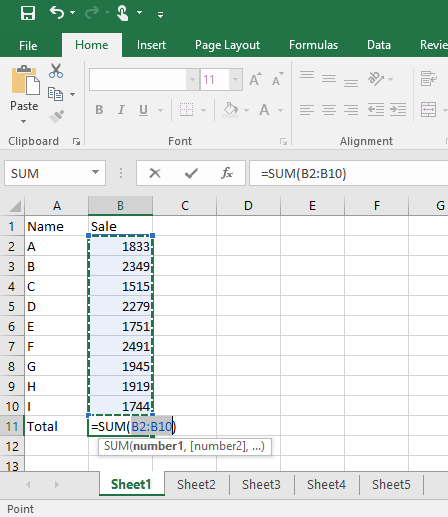
Task: Toggle Italic formatting
Action: click(121, 110)
